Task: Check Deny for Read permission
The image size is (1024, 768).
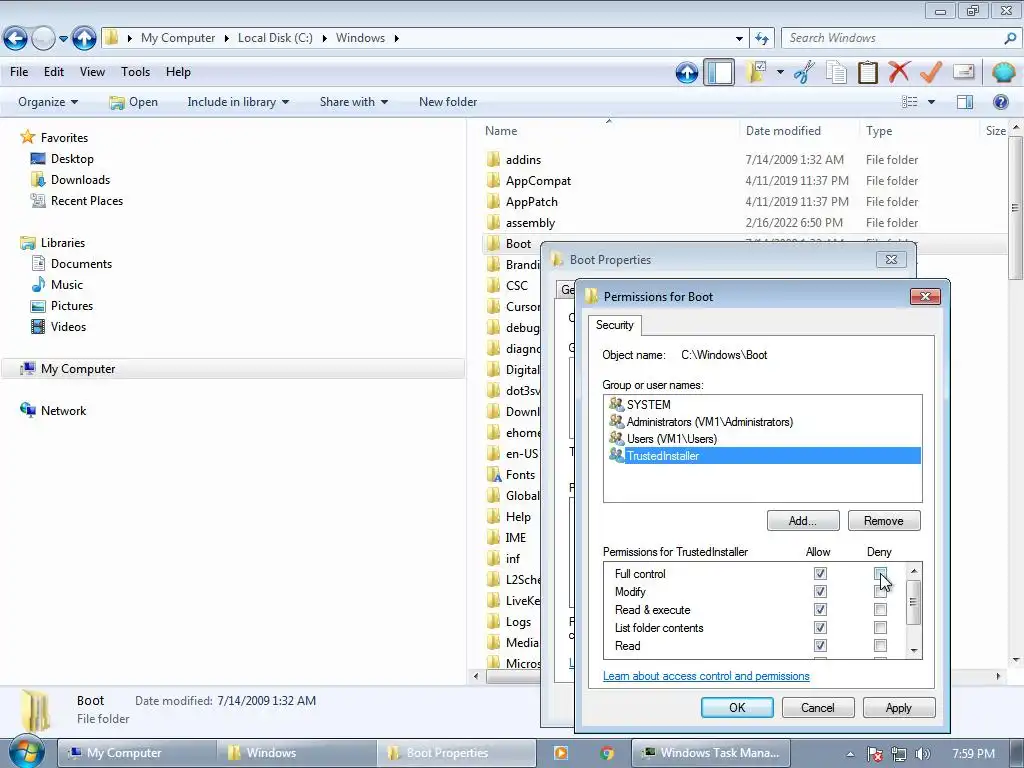Action: pos(880,645)
